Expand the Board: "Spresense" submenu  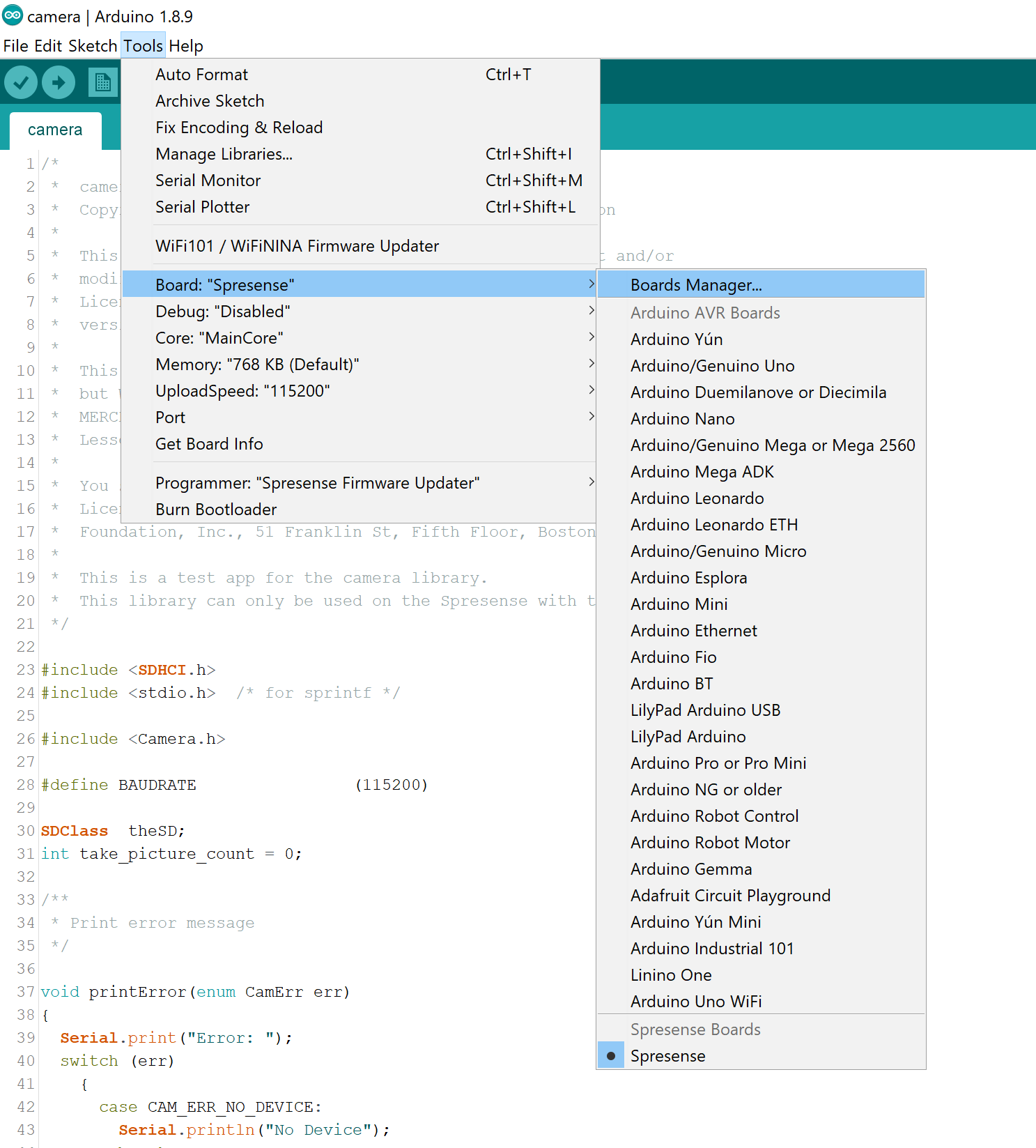point(359,284)
